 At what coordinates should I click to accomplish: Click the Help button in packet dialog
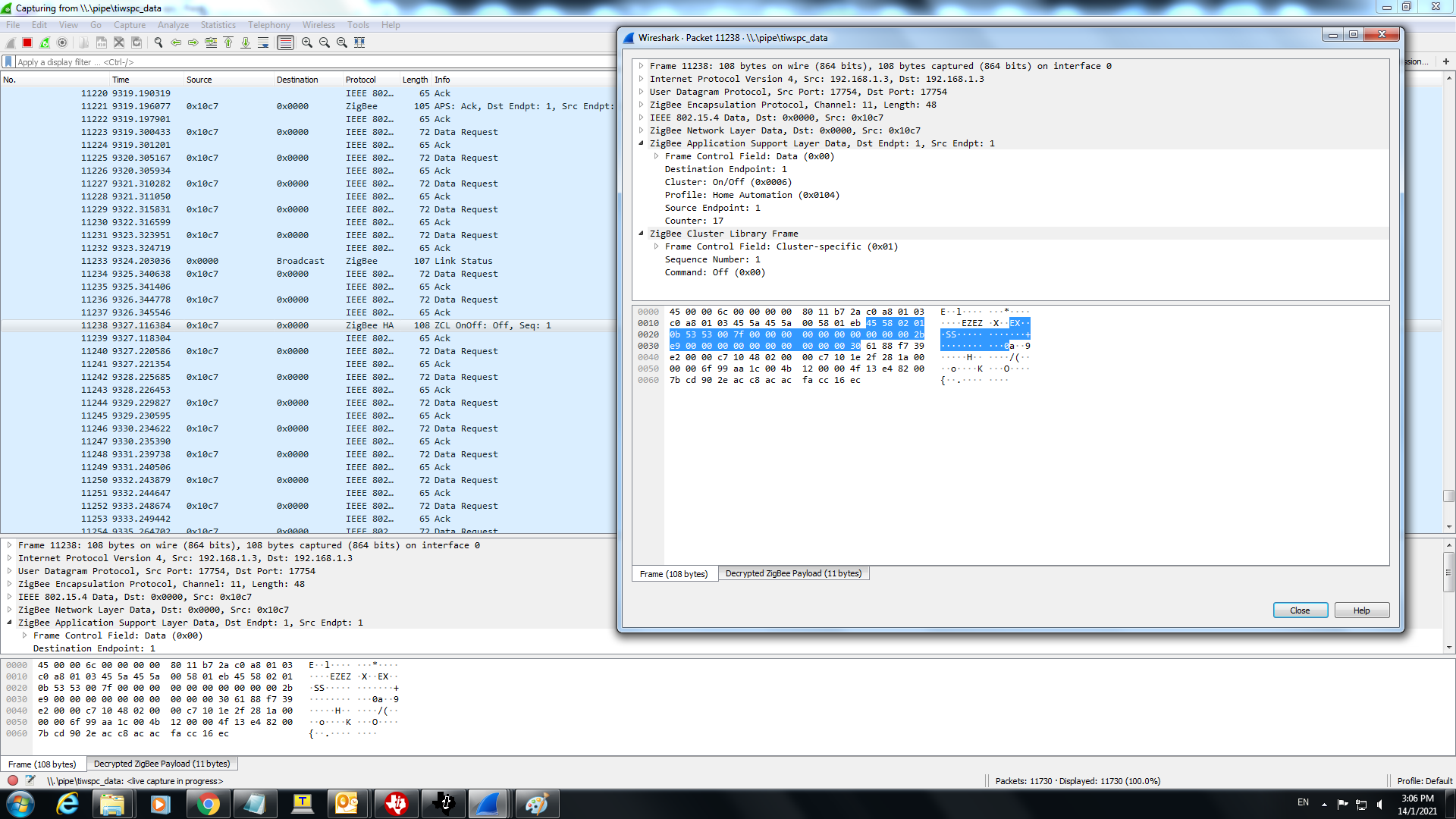pyautogui.click(x=1361, y=610)
